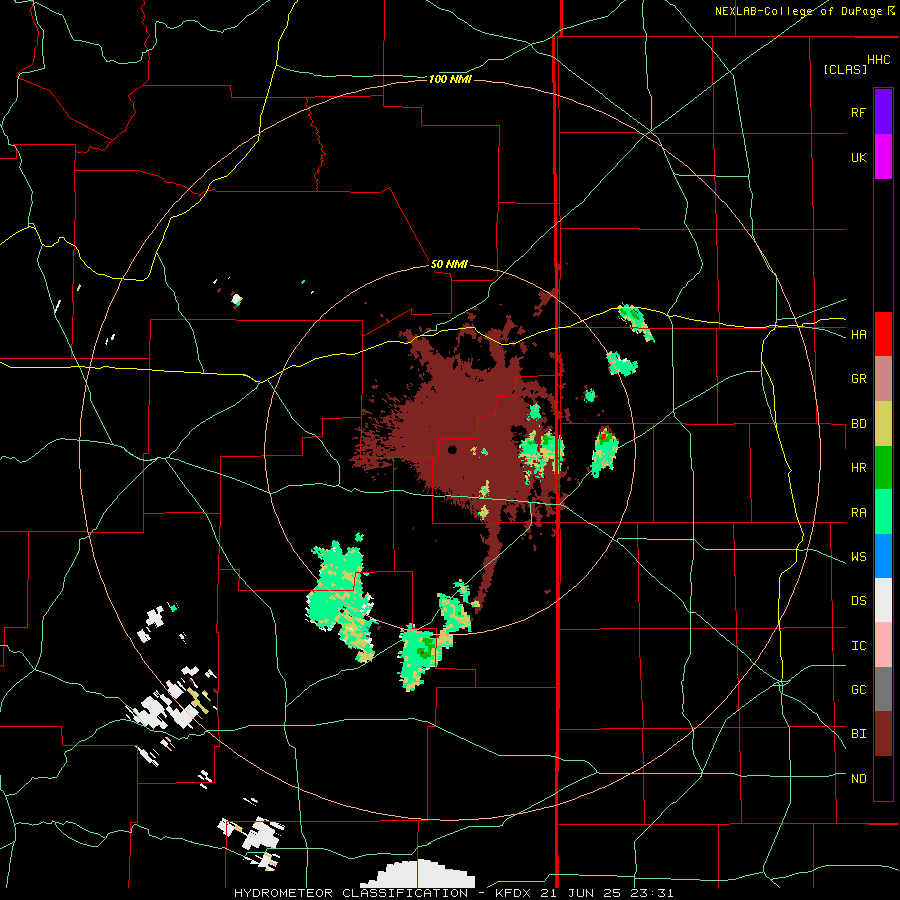
Task: Click the IC legend label
Action: (858, 645)
